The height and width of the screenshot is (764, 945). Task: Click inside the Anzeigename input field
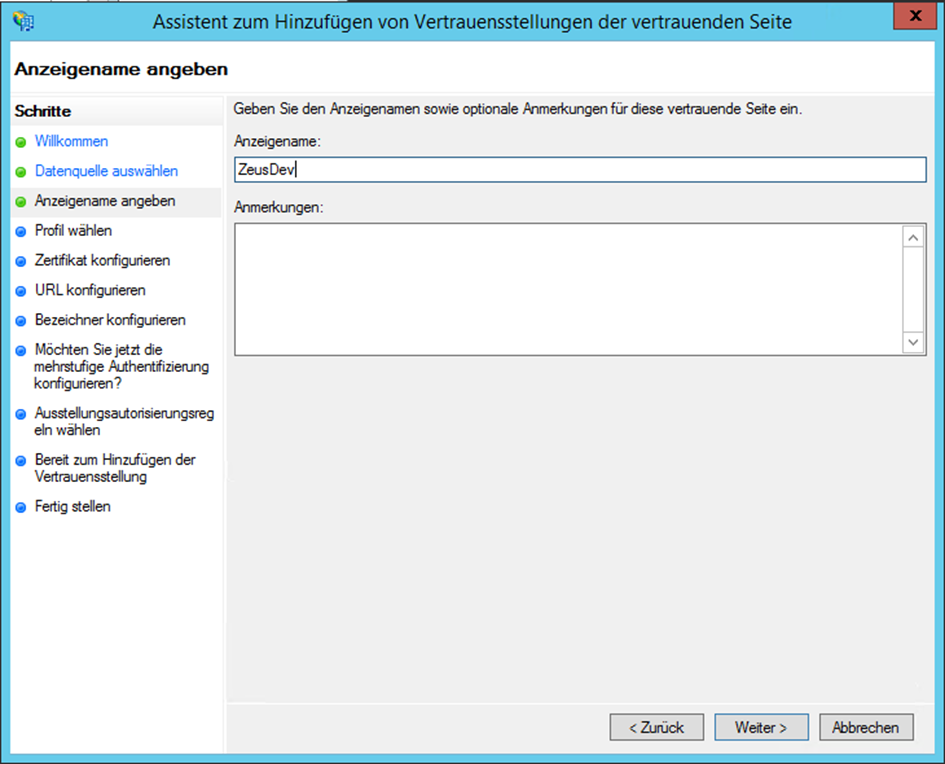tap(580, 170)
